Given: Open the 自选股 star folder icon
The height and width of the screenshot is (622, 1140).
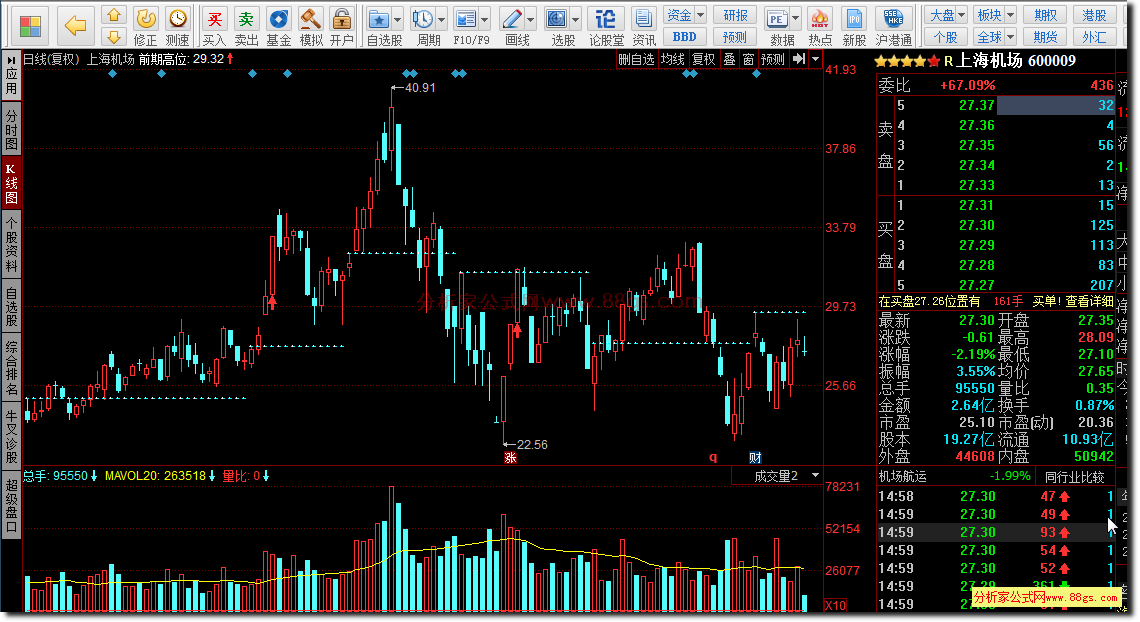Looking at the screenshot, I should [378, 19].
